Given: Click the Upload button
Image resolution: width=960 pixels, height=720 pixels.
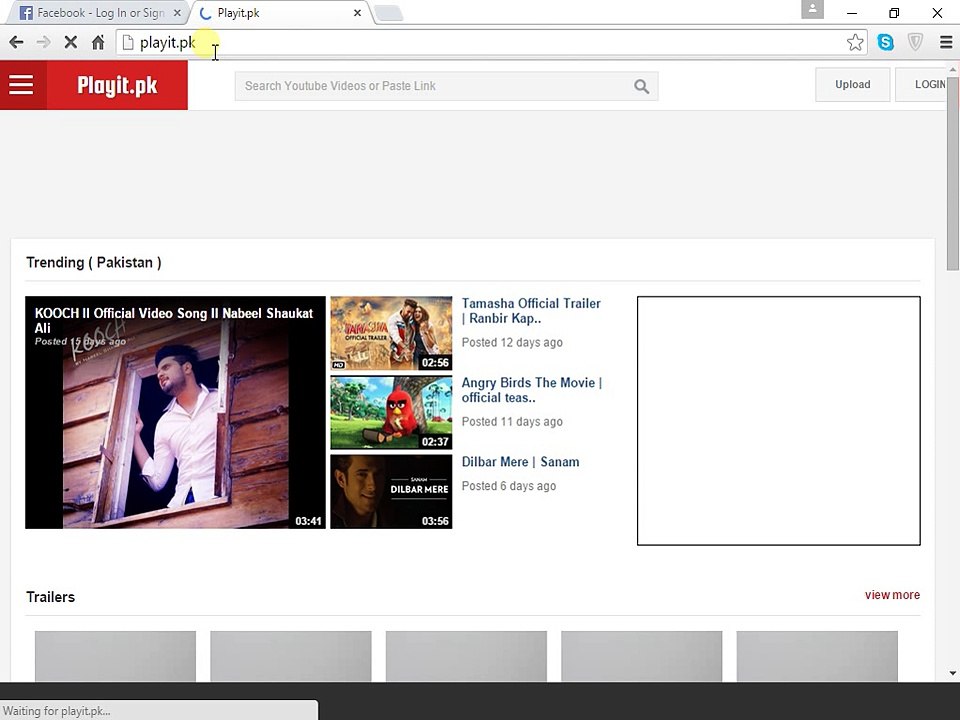Looking at the screenshot, I should coord(852,84).
